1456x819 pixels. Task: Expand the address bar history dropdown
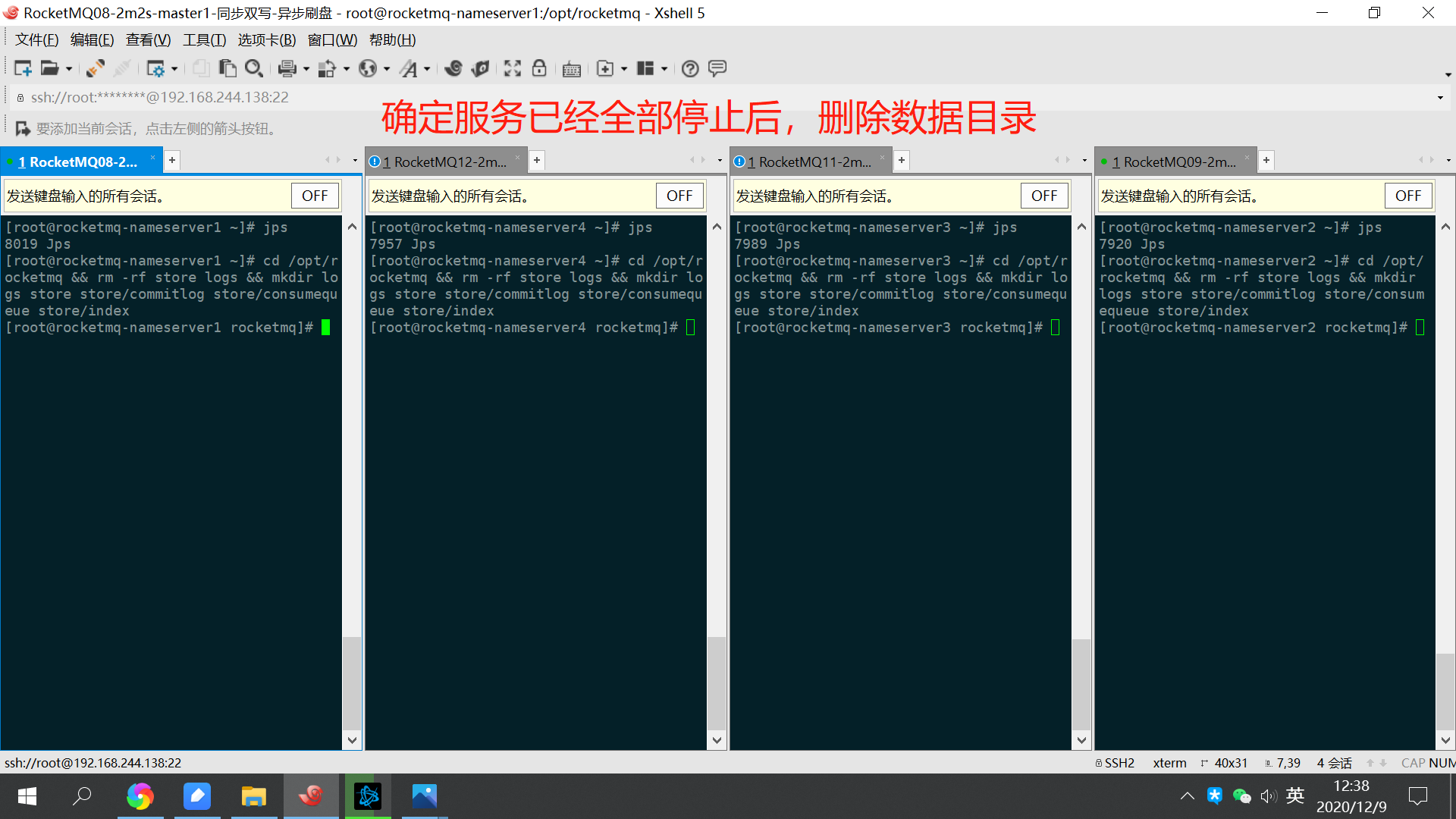(1440, 97)
